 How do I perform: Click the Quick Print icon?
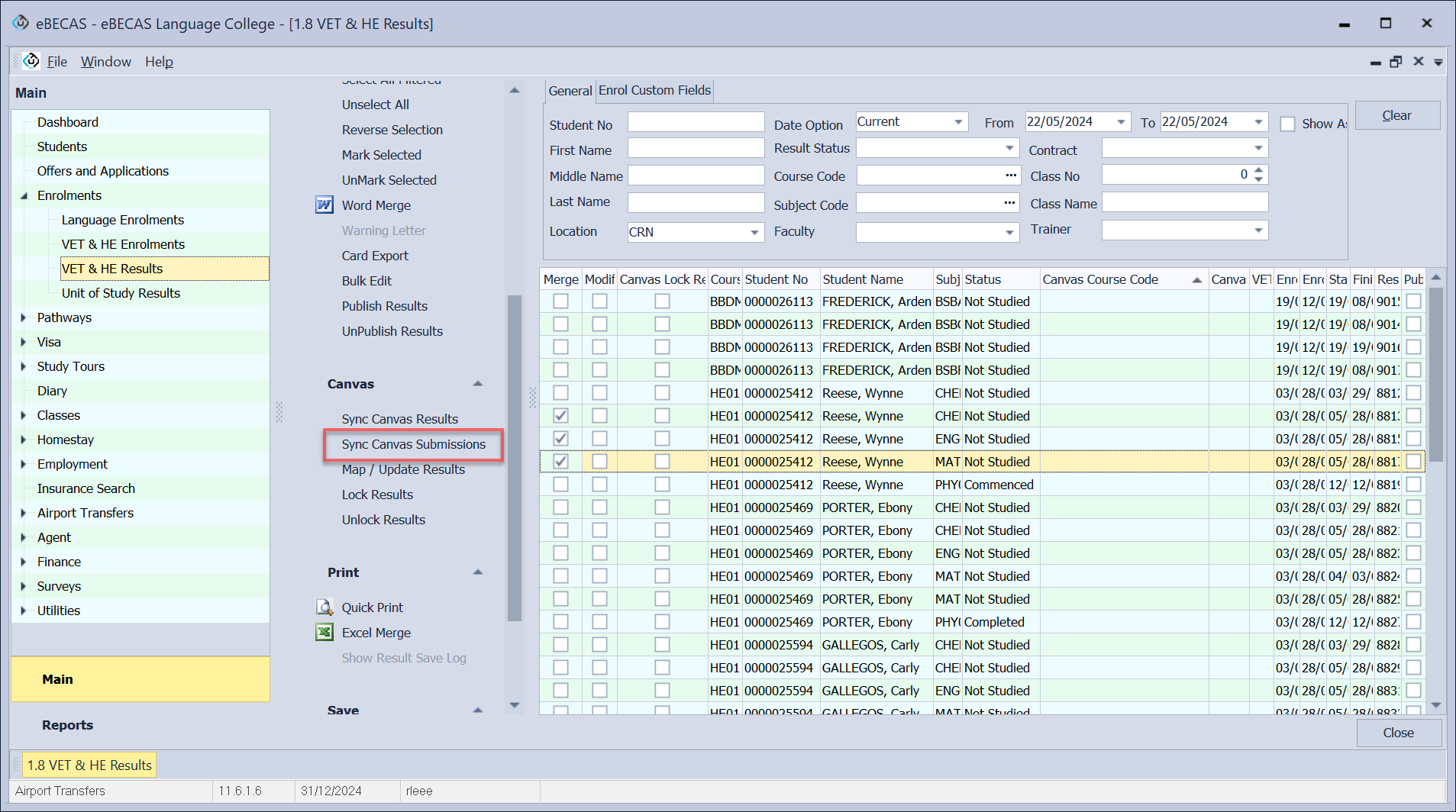(324, 607)
